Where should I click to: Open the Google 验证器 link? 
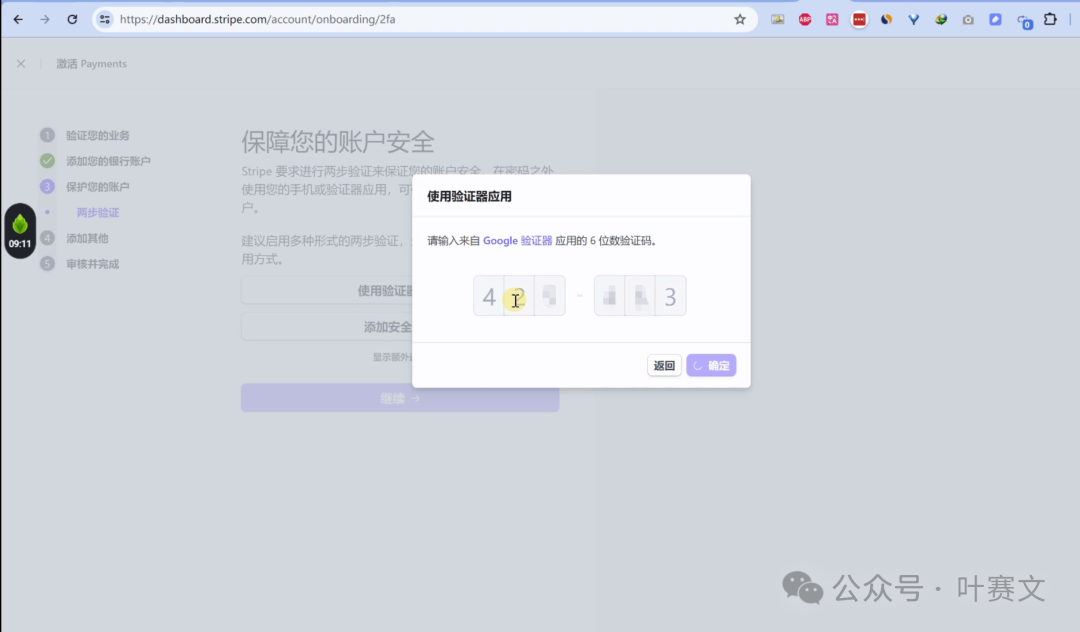click(517, 241)
